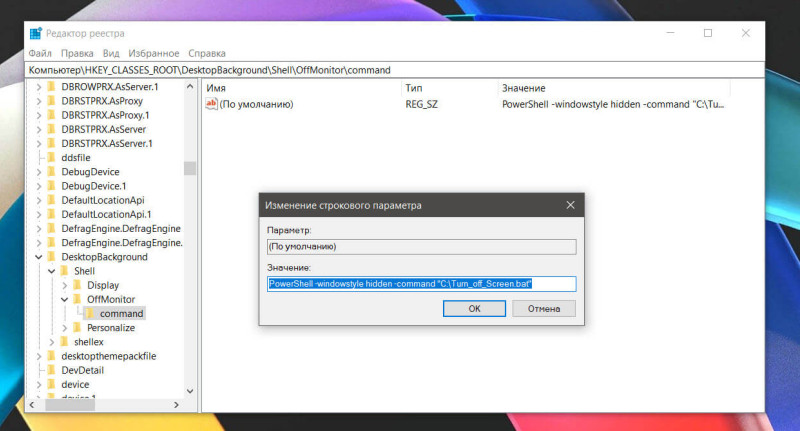Click the folder icon of the command key

89,313
